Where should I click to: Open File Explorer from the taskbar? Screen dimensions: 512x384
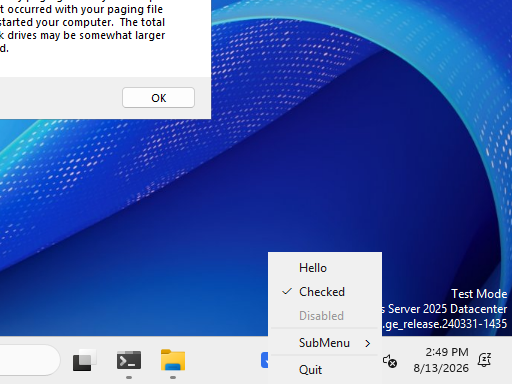click(173, 360)
